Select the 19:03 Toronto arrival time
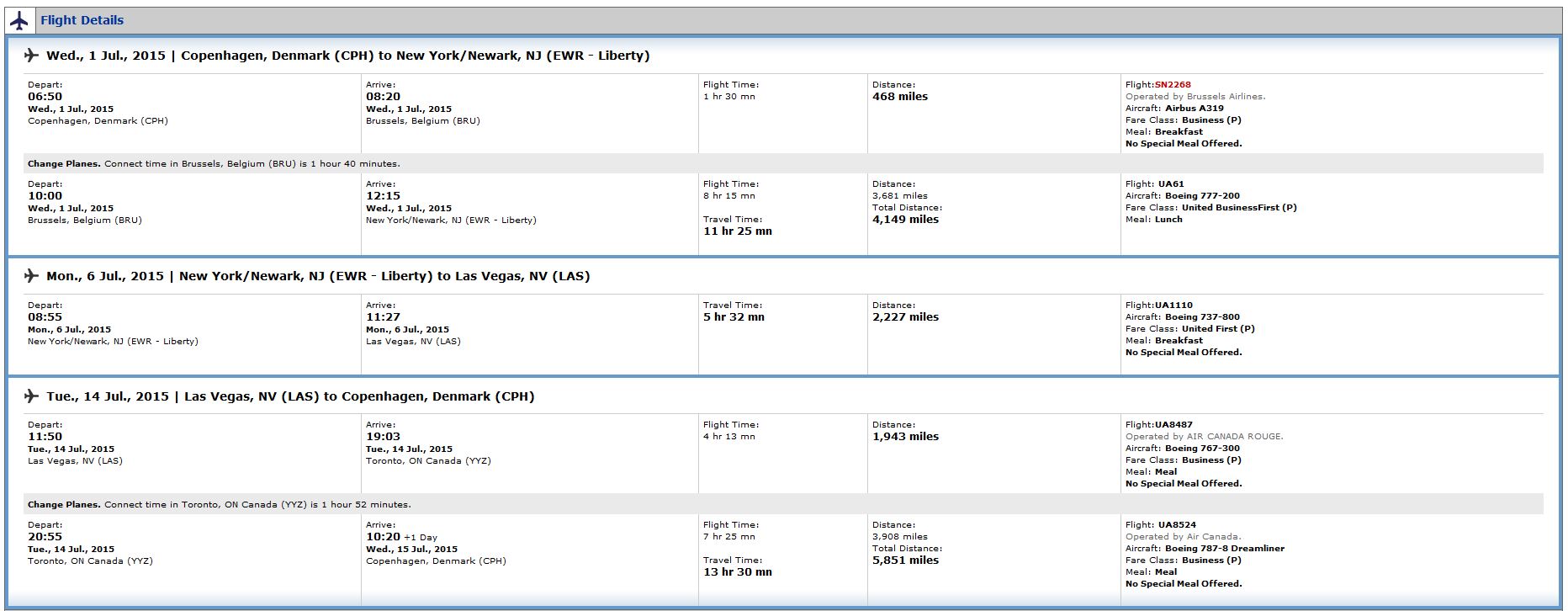The height and width of the screenshot is (611, 1568). click(383, 437)
